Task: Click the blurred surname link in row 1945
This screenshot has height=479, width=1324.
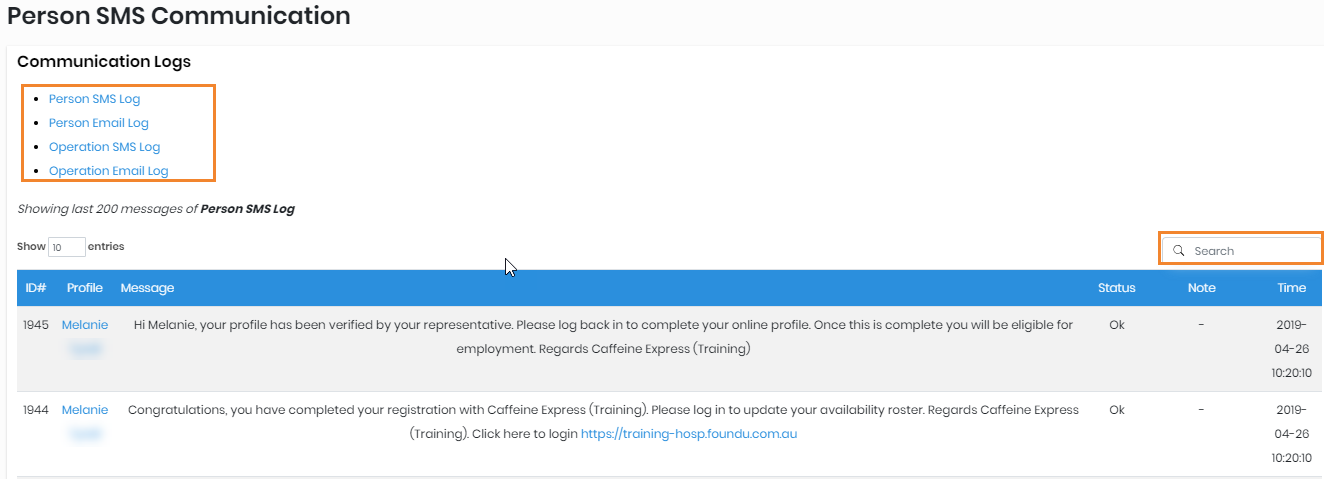Action: click(x=85, y=349)
